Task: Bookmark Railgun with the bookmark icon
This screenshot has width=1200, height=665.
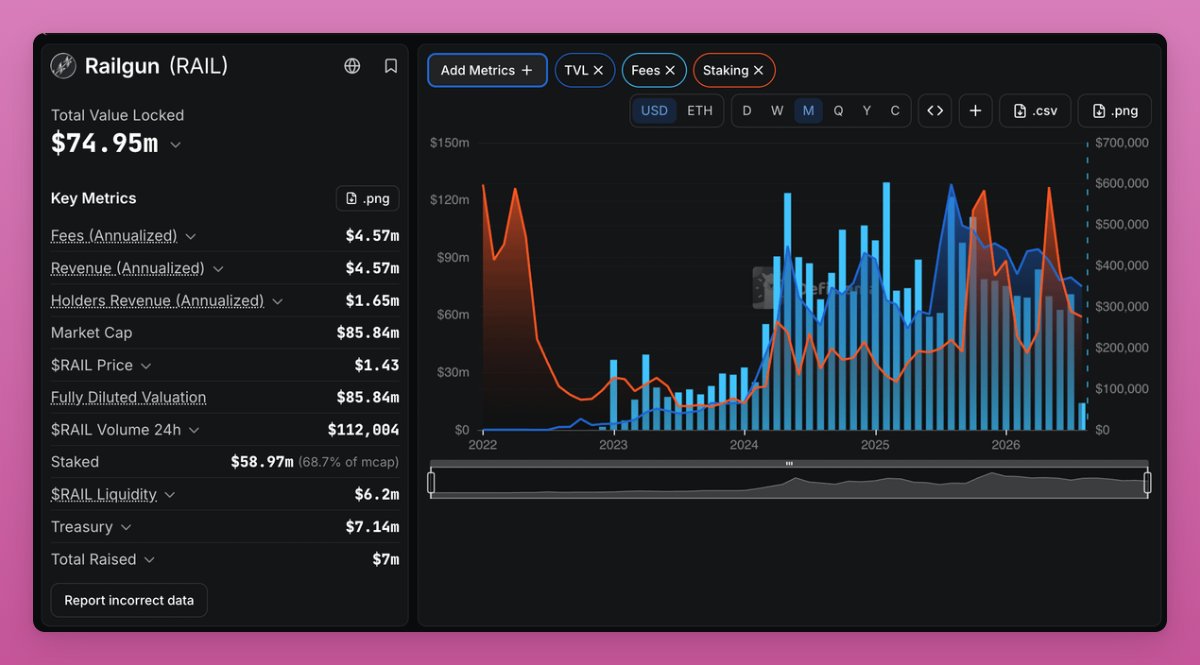Action: (x=391, y=66)
